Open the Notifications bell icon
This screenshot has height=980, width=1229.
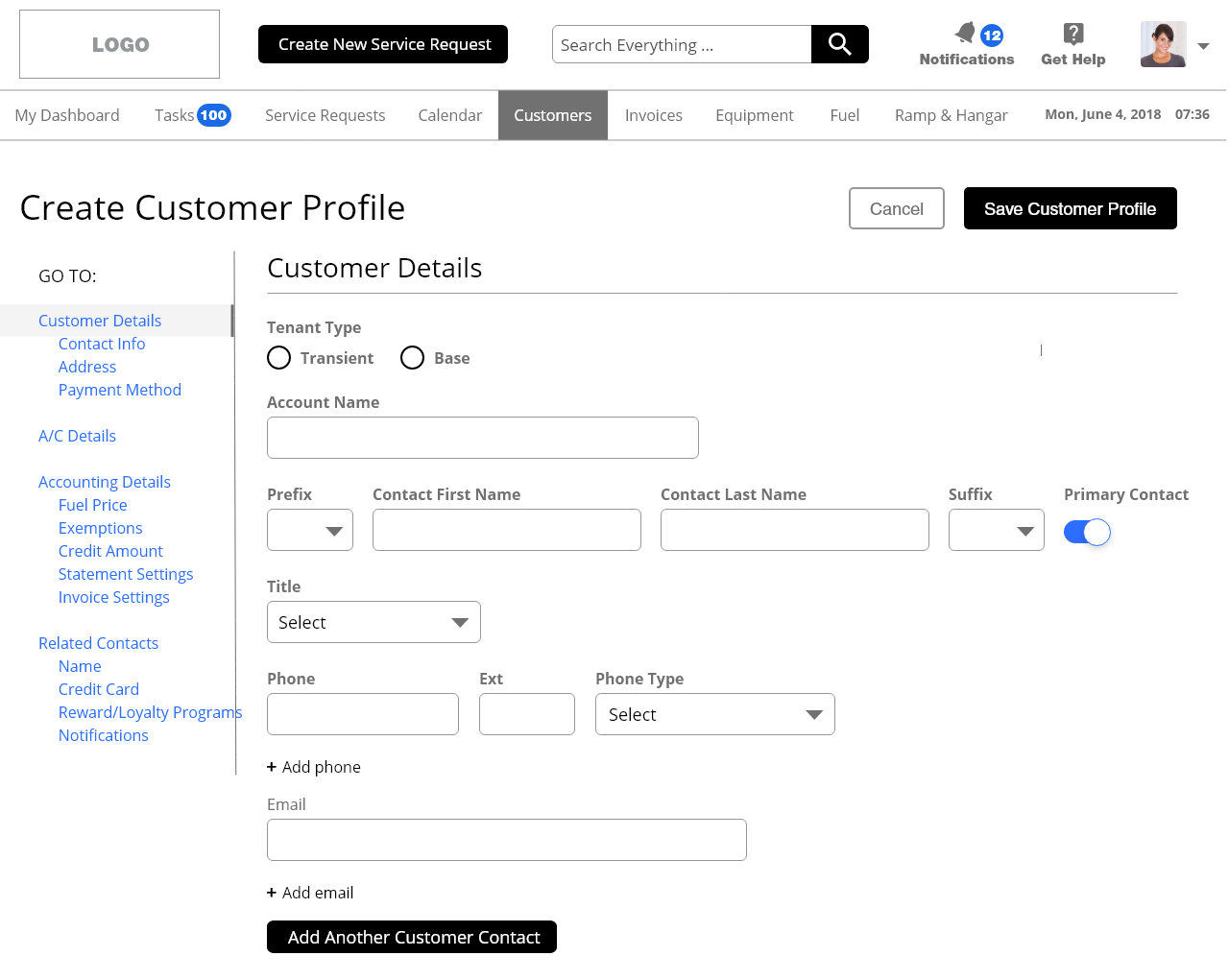click(x=965, y=34)
